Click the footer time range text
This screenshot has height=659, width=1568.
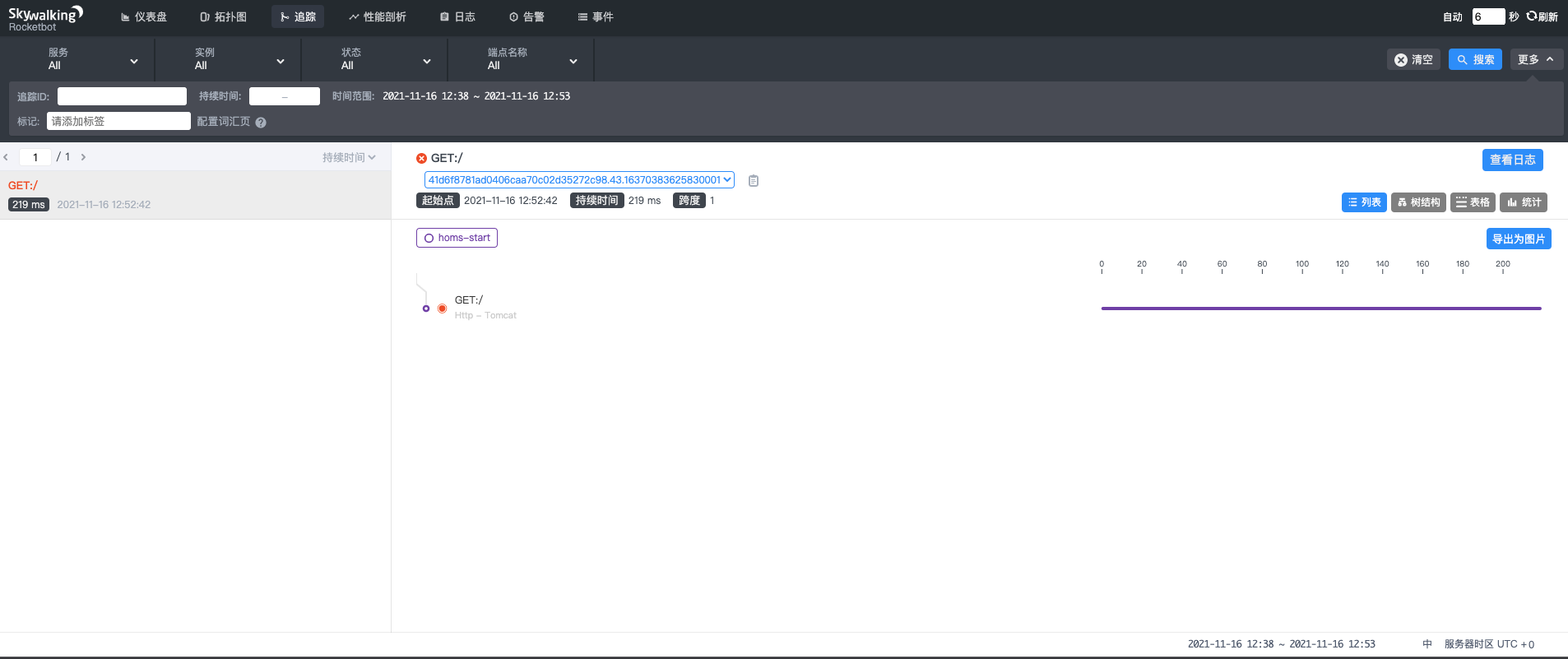(x=1281, y=644)
